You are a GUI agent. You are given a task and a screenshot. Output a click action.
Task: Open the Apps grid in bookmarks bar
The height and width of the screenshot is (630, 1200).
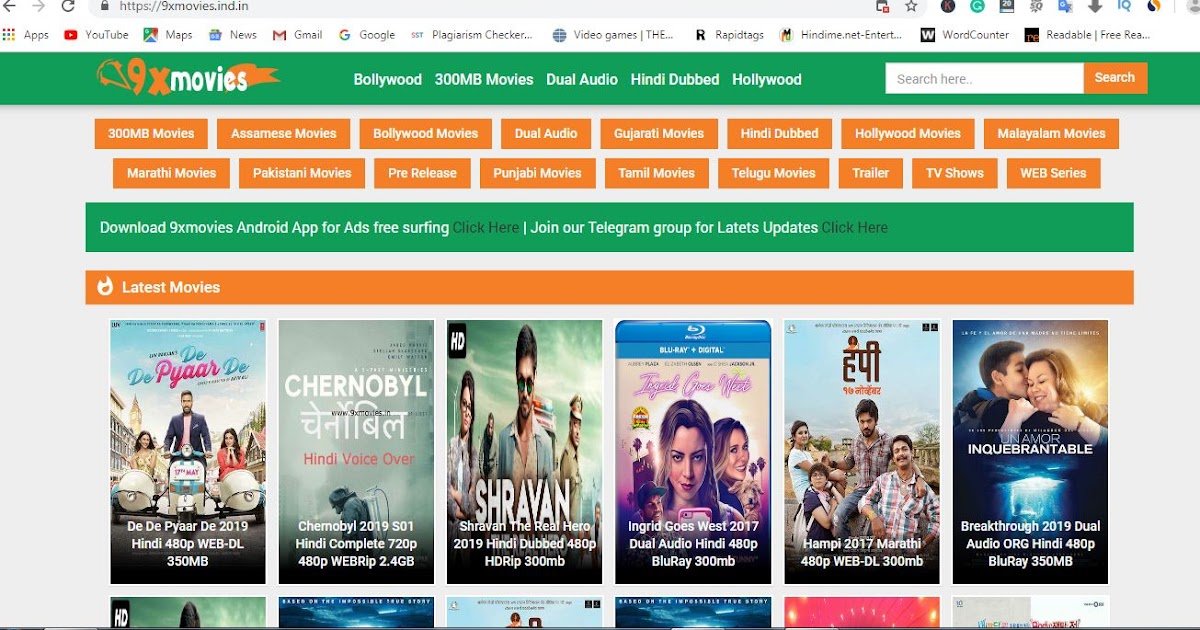(26, 34)
